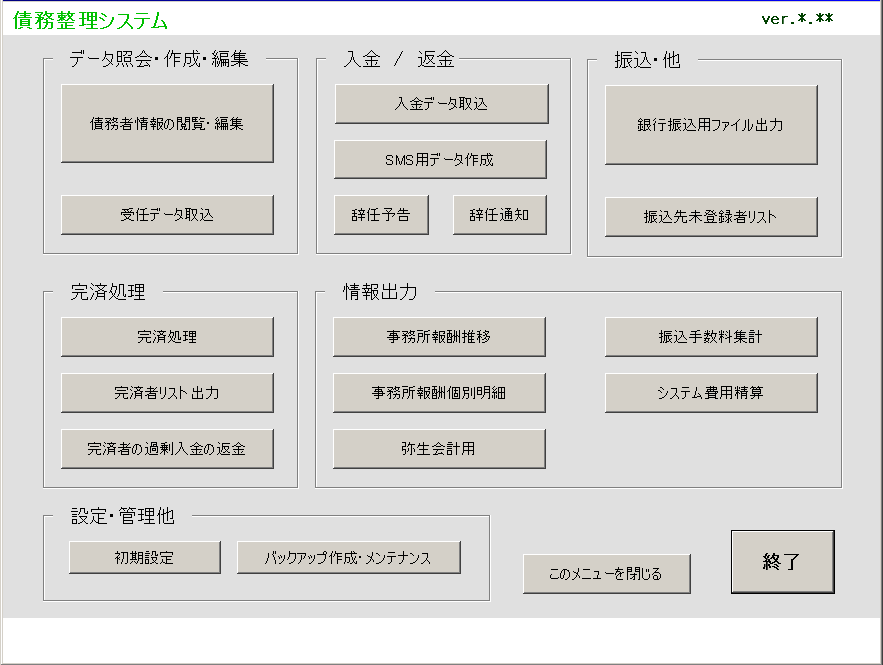This screenshot has width=883, height=665.
Task: Import deposits via 入金データ取込
Action: [442, 104]
